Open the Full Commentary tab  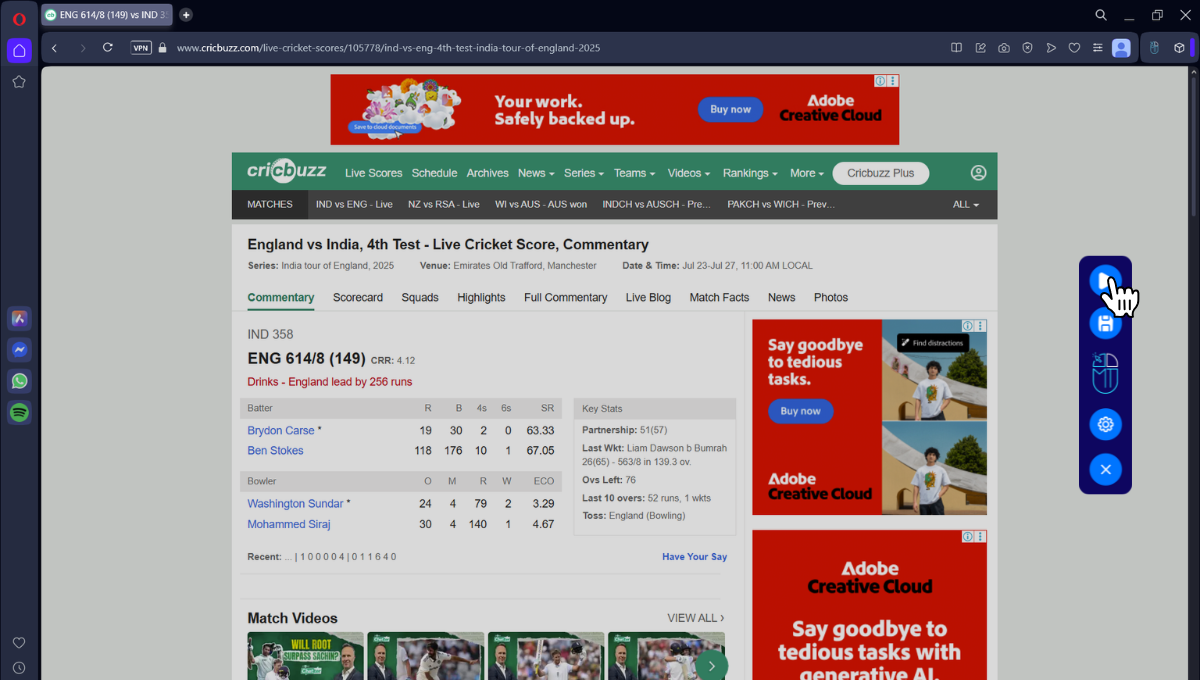coord(565,297)
